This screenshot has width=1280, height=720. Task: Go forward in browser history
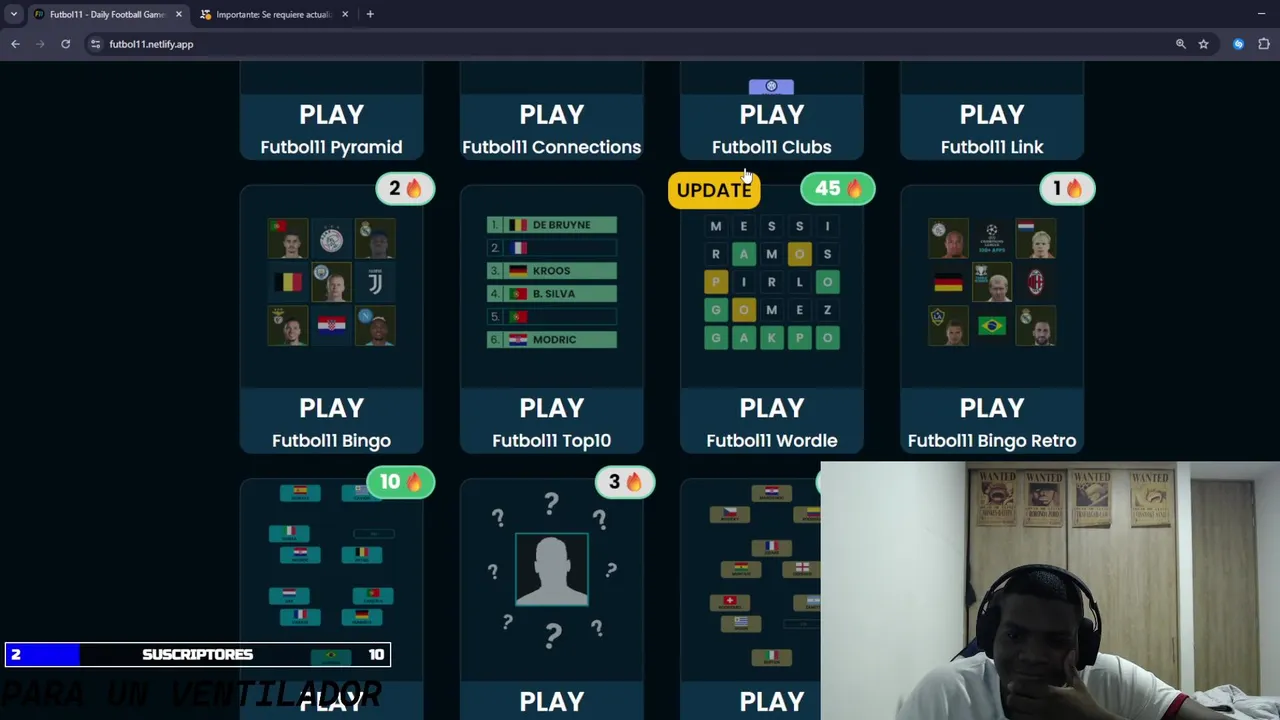tap(40, 44)
